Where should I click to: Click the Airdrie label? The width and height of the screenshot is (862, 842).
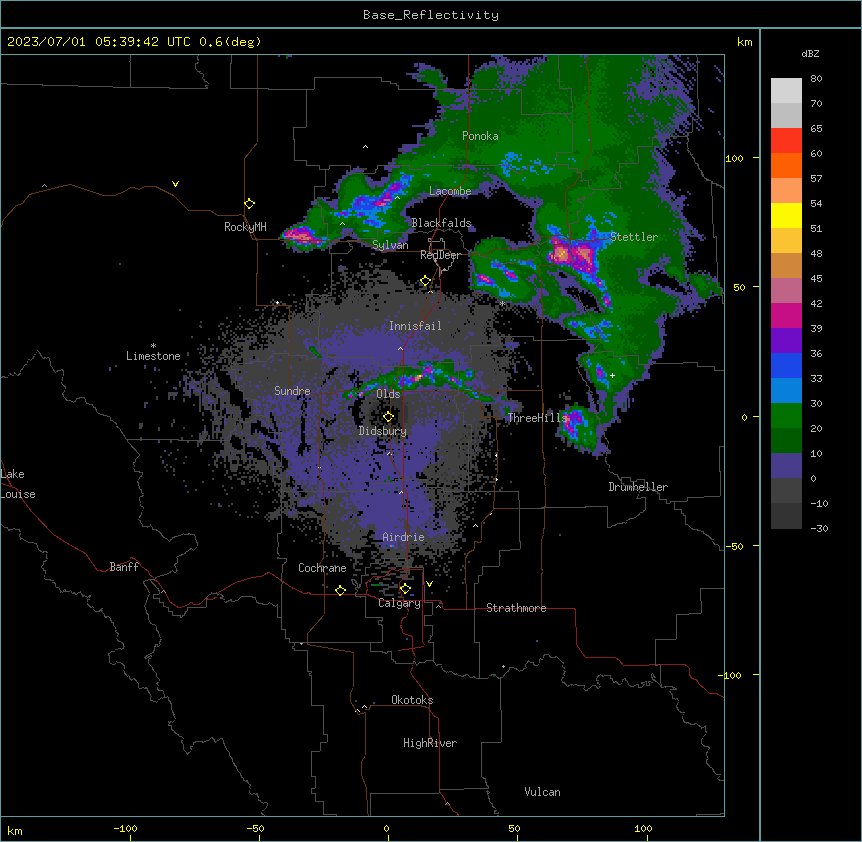403,537
